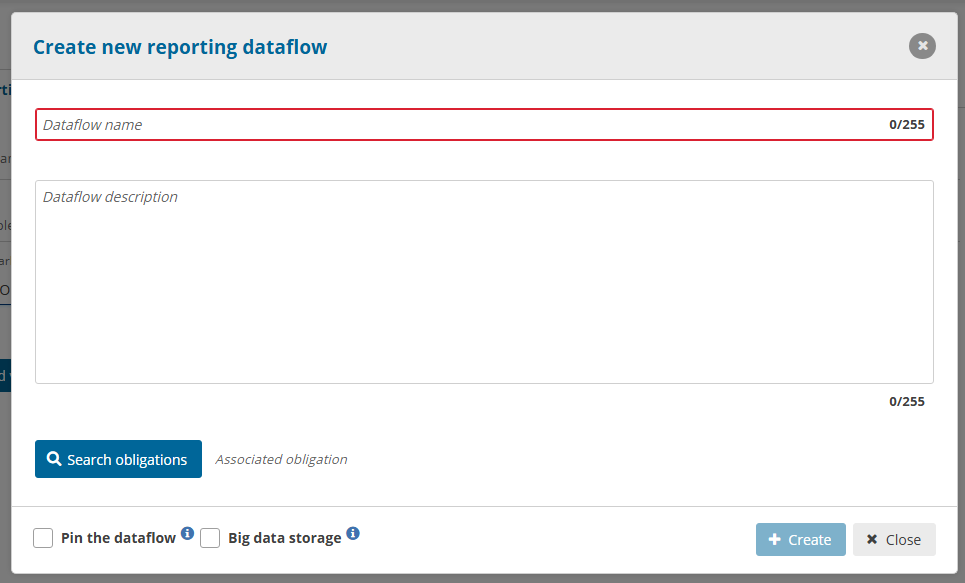Click the Create new reporting dataflow title
Screen dimensions: 965x583
pos(180,47)
